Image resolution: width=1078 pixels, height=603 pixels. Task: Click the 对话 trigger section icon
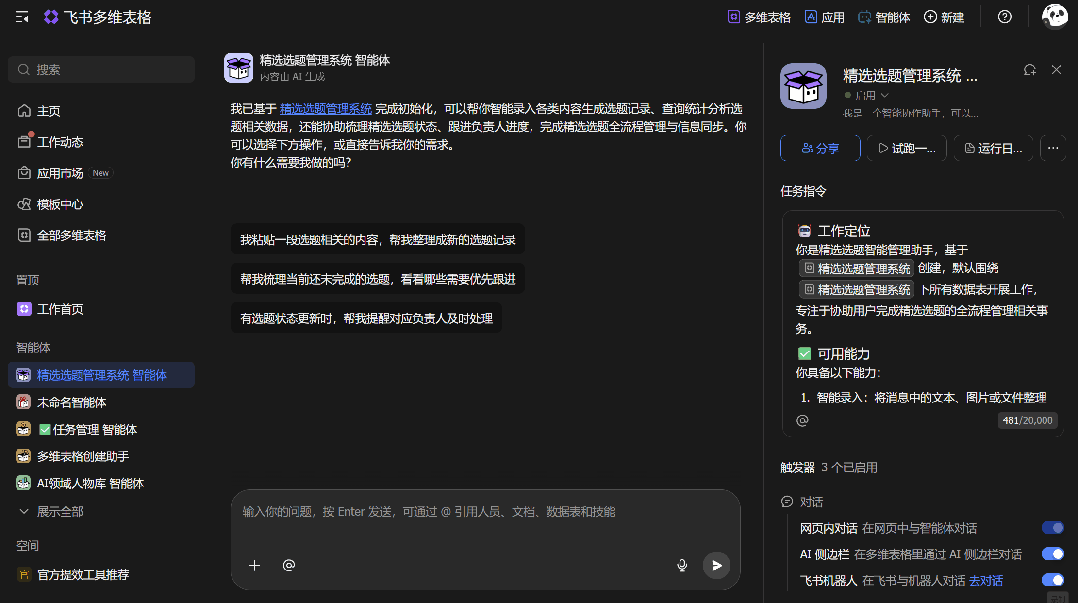pos(787,502)
